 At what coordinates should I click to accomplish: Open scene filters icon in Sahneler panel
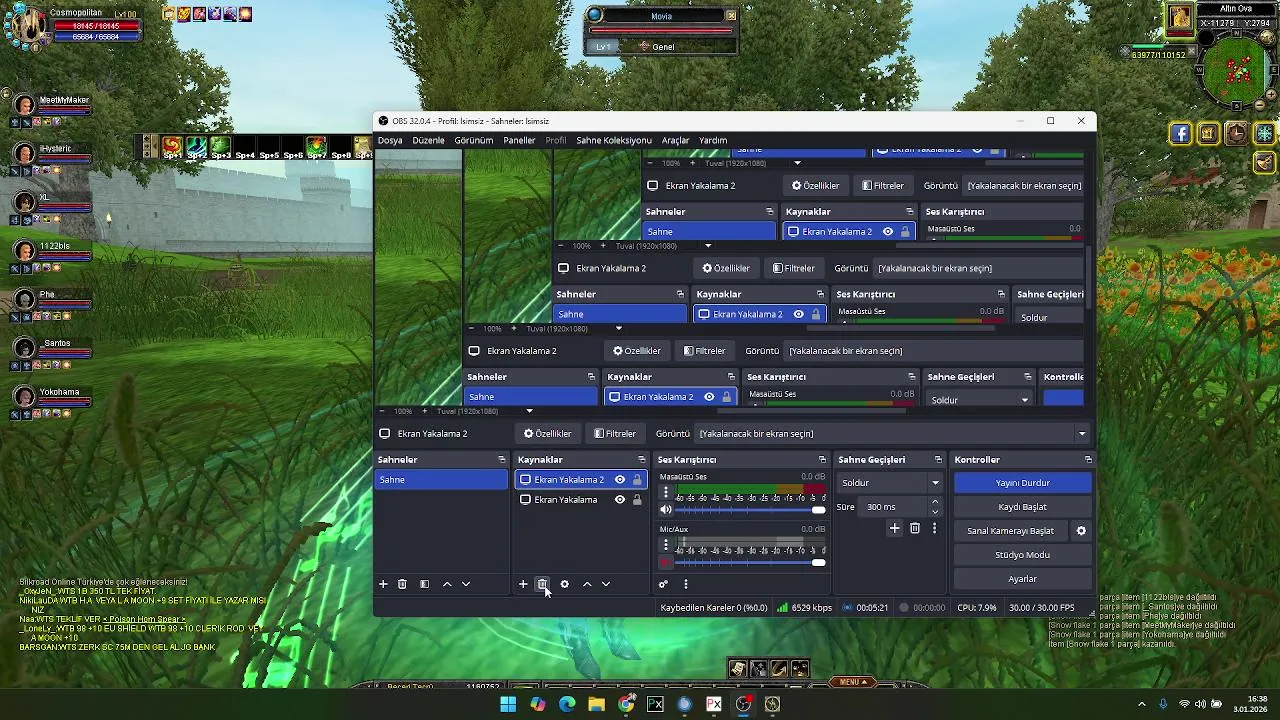pyautogui.click(x=424, y=584)
